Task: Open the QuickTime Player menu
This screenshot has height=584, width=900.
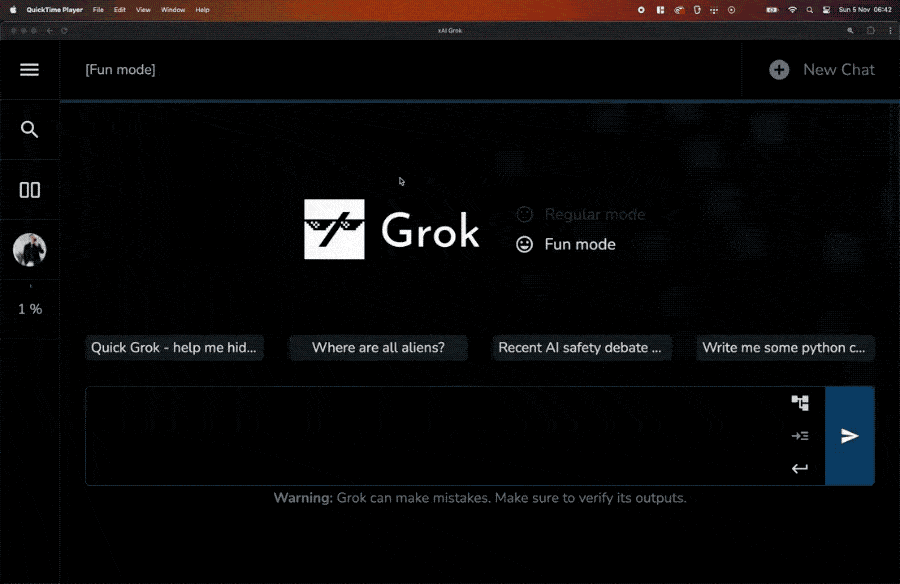Action: point(55,10)
